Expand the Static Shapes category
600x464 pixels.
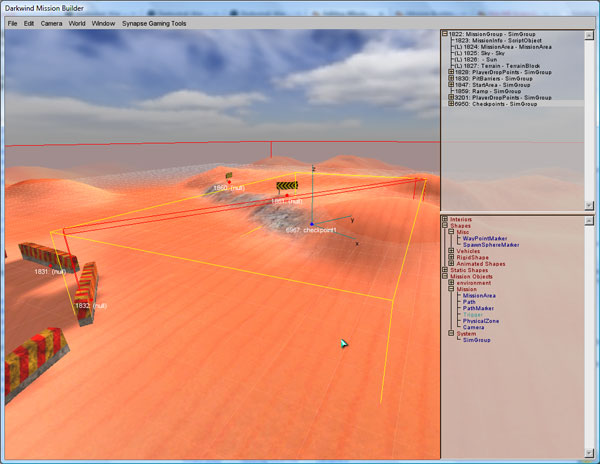tap(445, 270)
